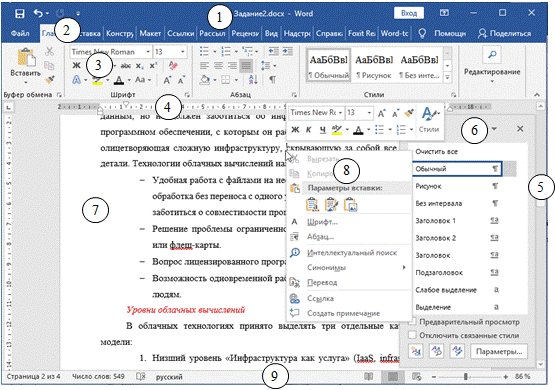This screenshot has height=390, width=555.
Task: Paste as a picture in Параметры вставки
Action: 350,205
